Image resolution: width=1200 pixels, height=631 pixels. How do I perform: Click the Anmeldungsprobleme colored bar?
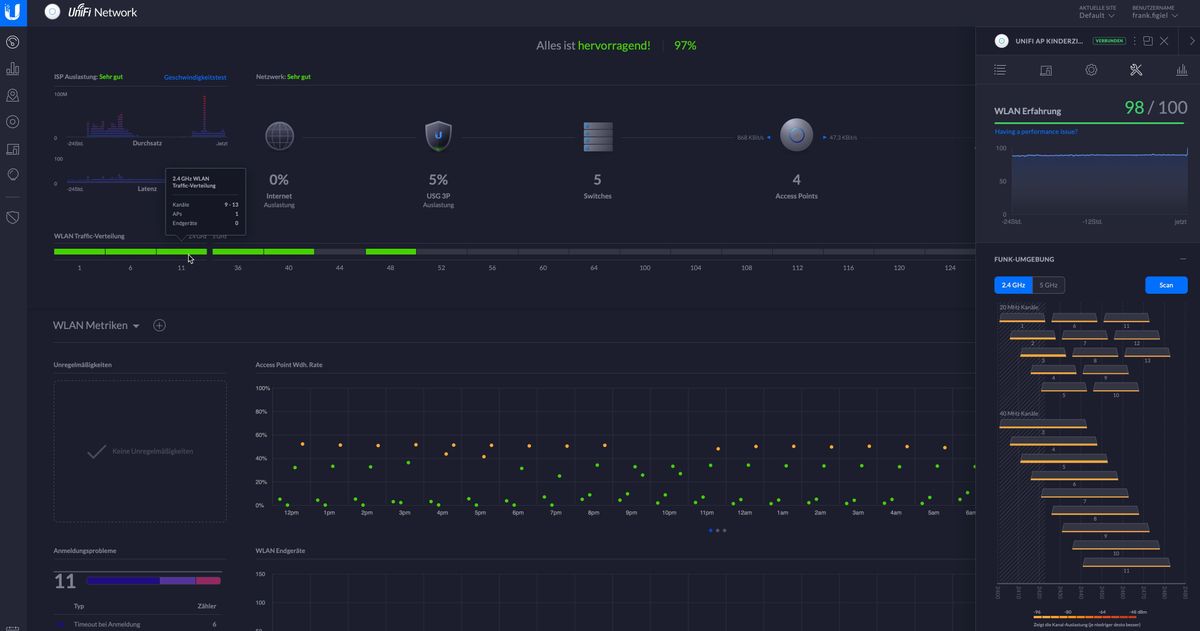(x=154, y=580)
